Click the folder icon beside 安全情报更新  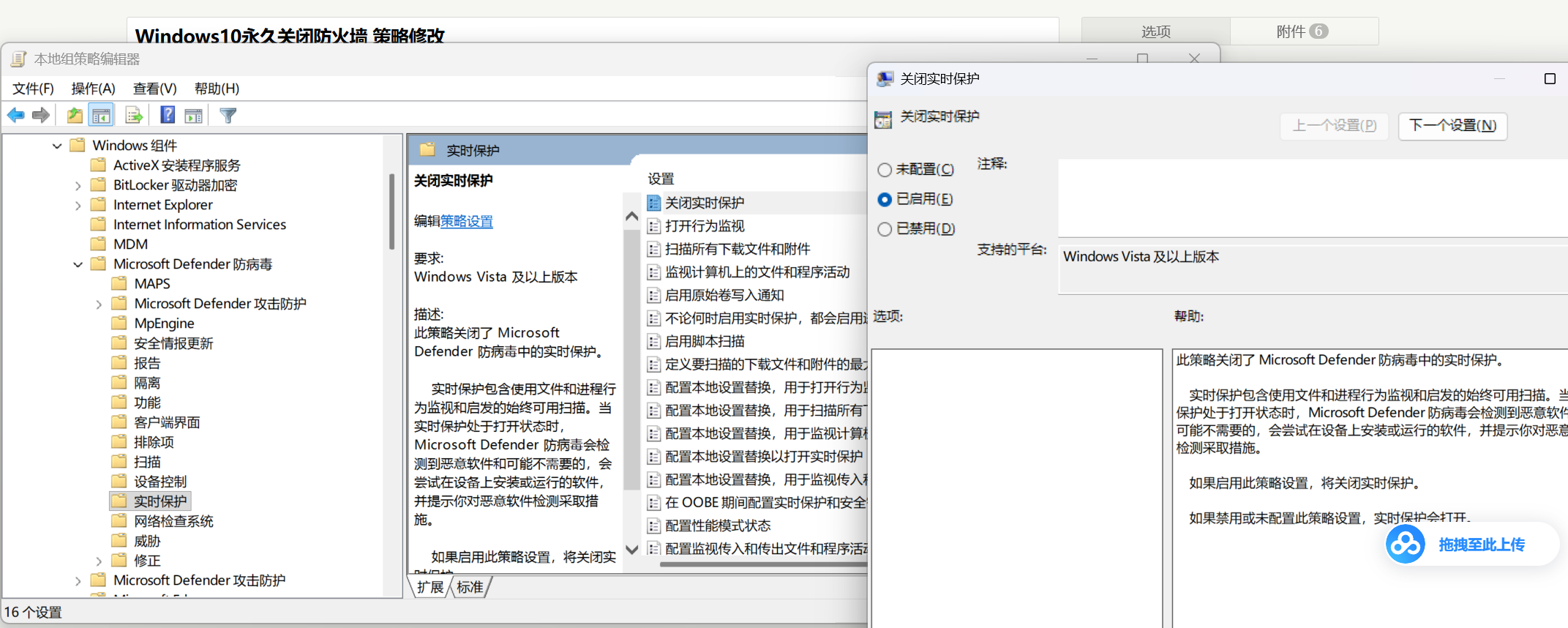coord(119,343)
